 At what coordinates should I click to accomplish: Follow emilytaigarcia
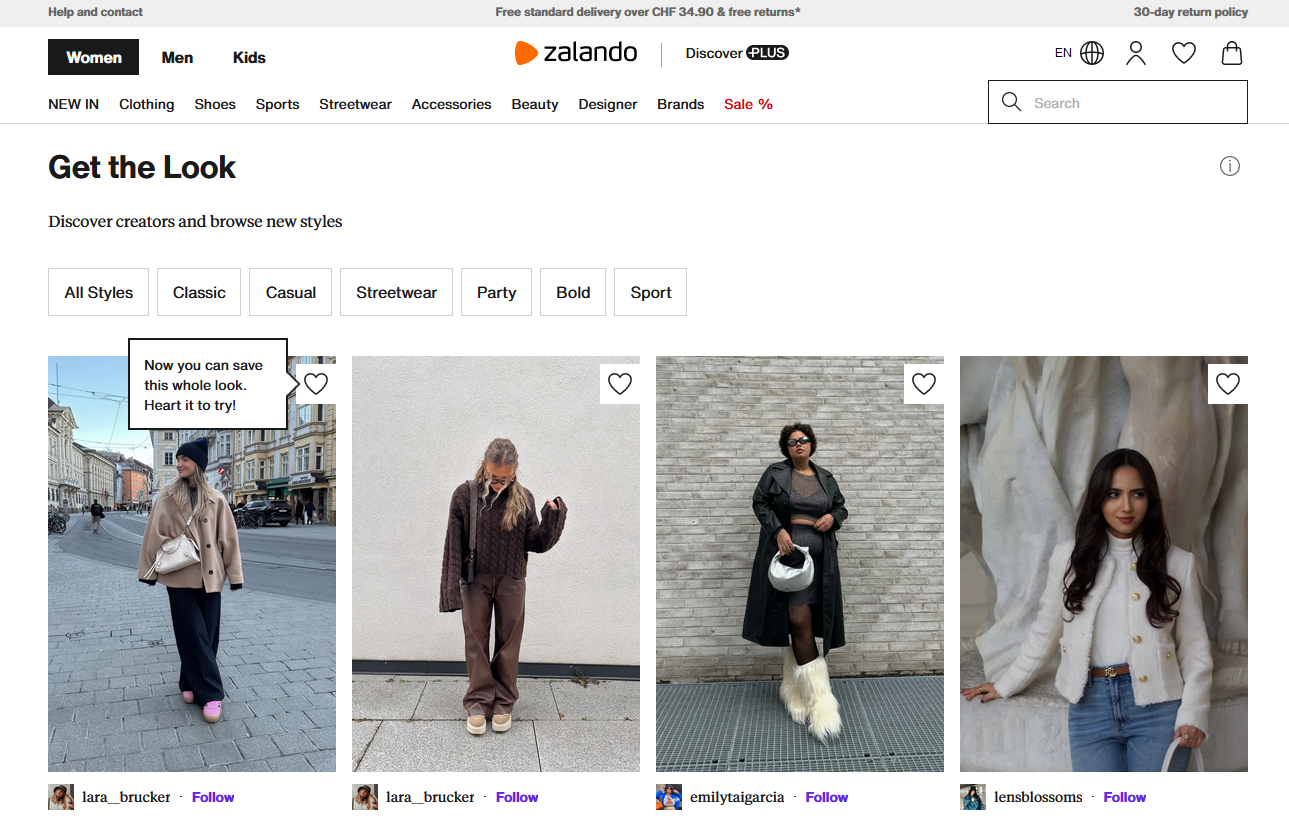[x=827, y=797]
